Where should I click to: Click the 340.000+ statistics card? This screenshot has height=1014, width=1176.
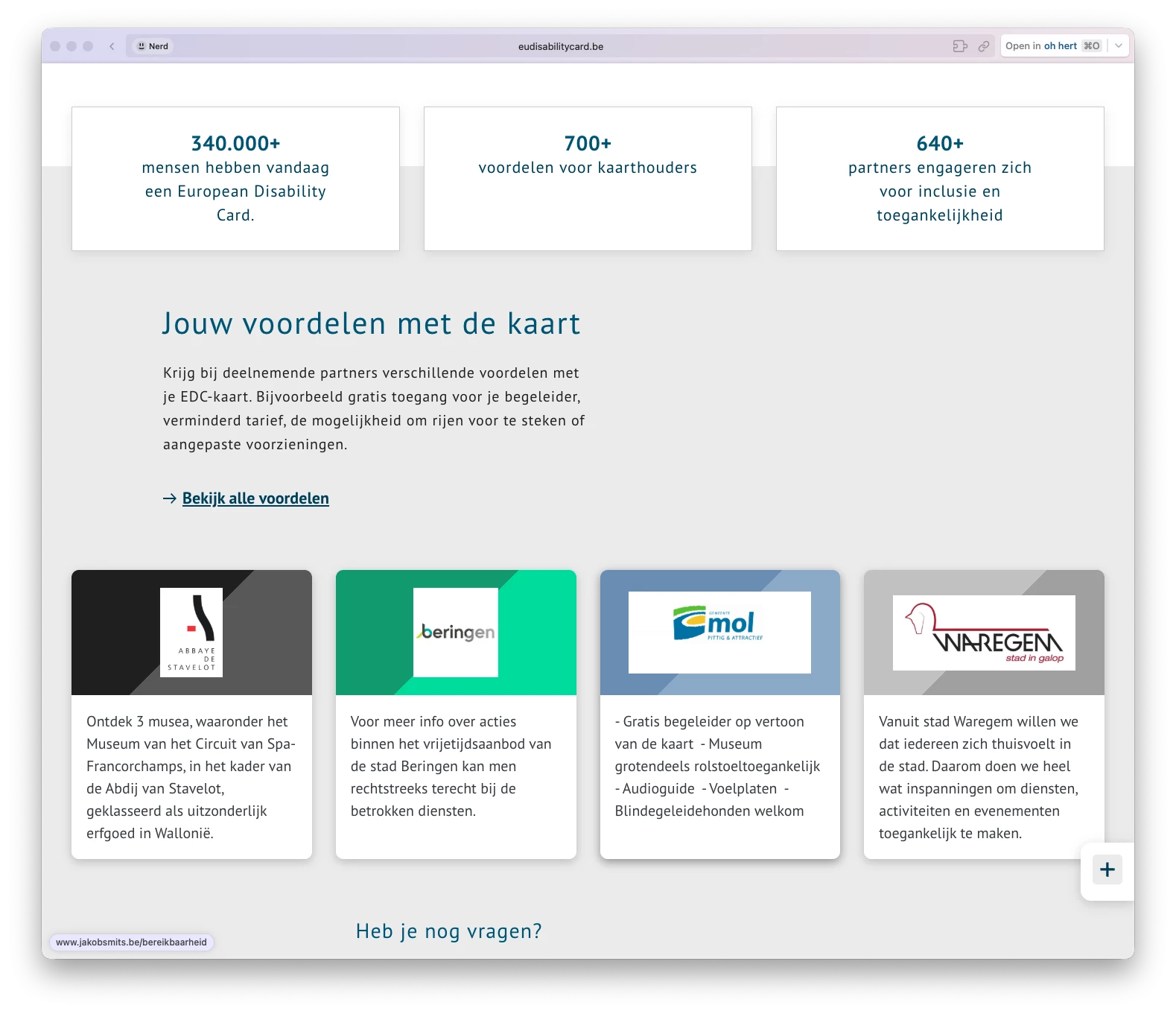tap(235, 179)
